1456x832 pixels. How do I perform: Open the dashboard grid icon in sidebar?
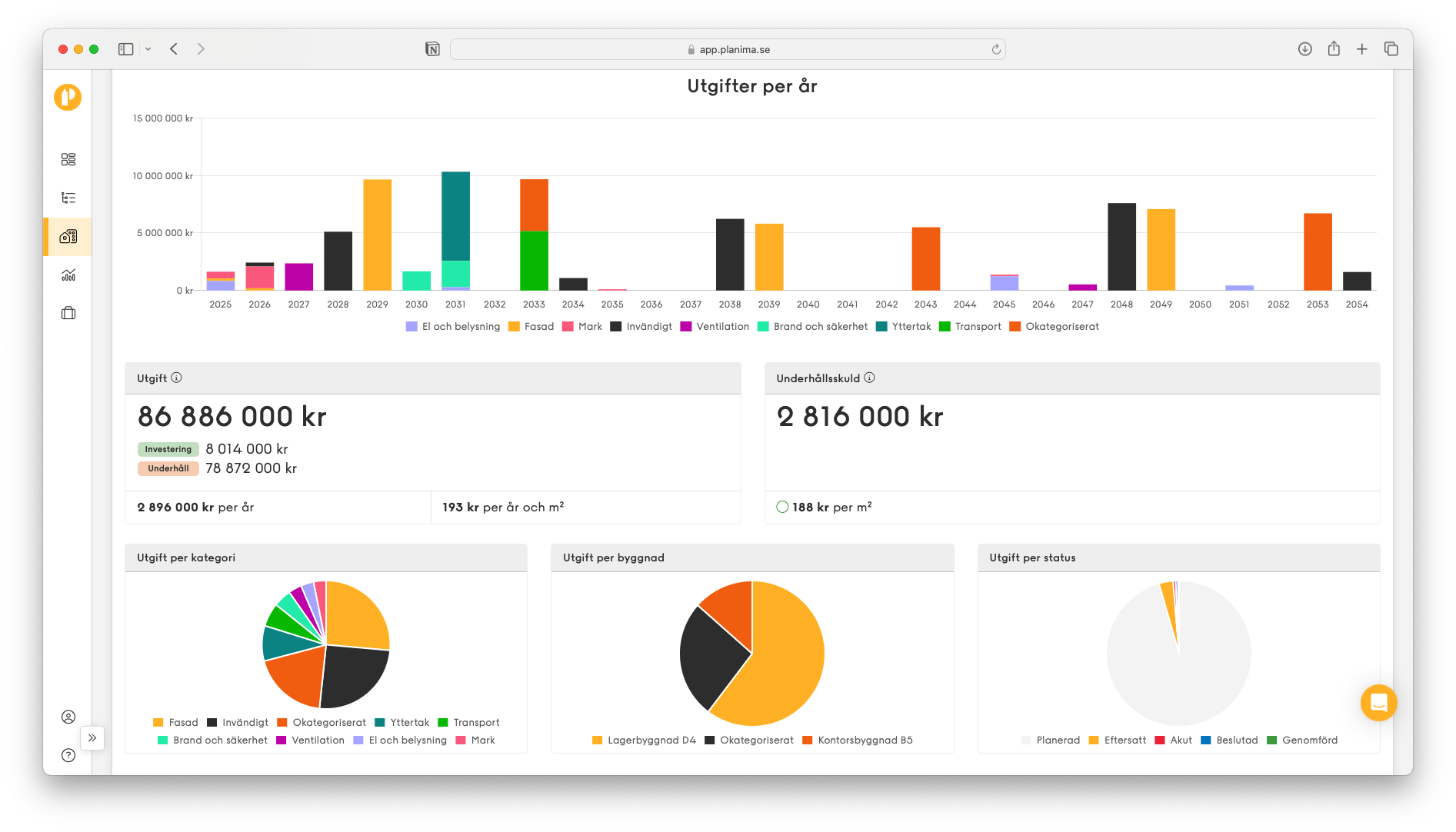68,159
